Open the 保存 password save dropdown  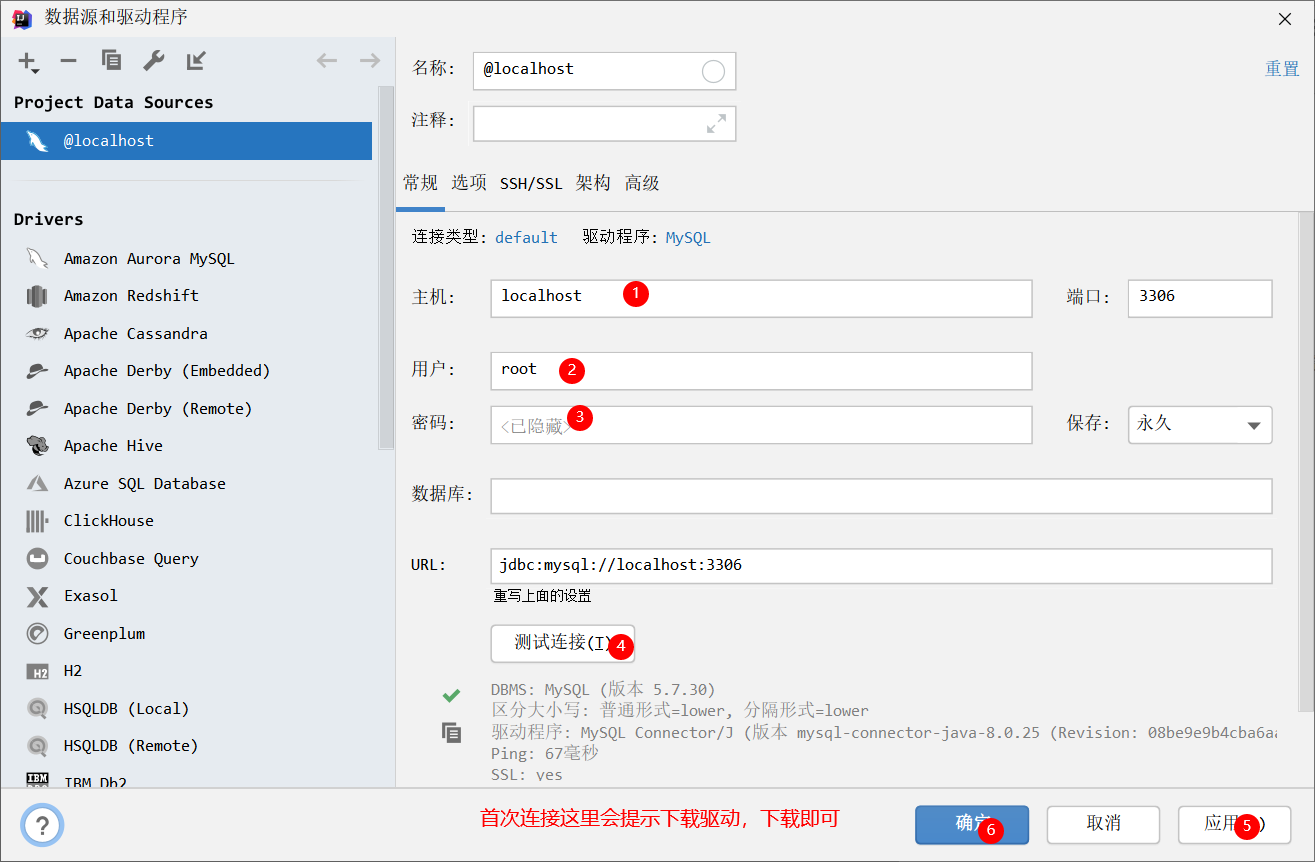[1200, 425]
